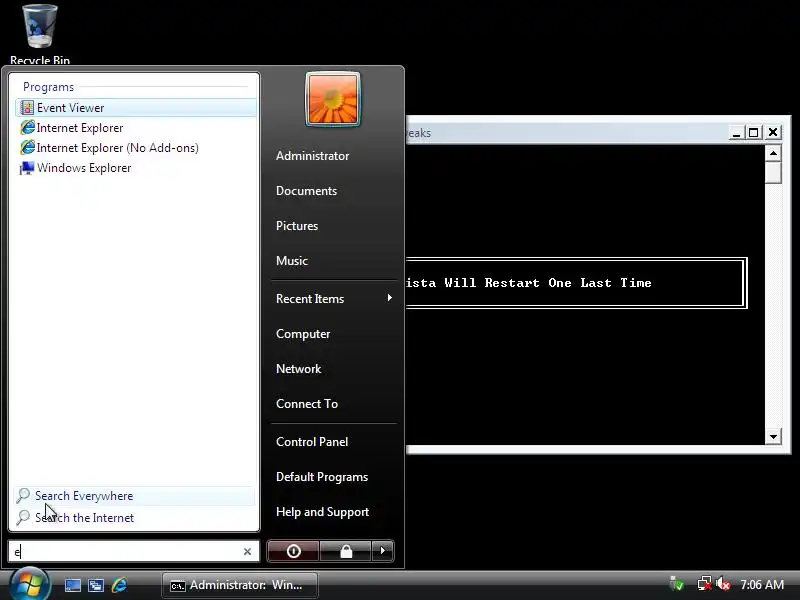Click the Safely Remove Hardware tray icon
Image resolution: width=800 pixels, height=600 pixels.
click(677, 584)
